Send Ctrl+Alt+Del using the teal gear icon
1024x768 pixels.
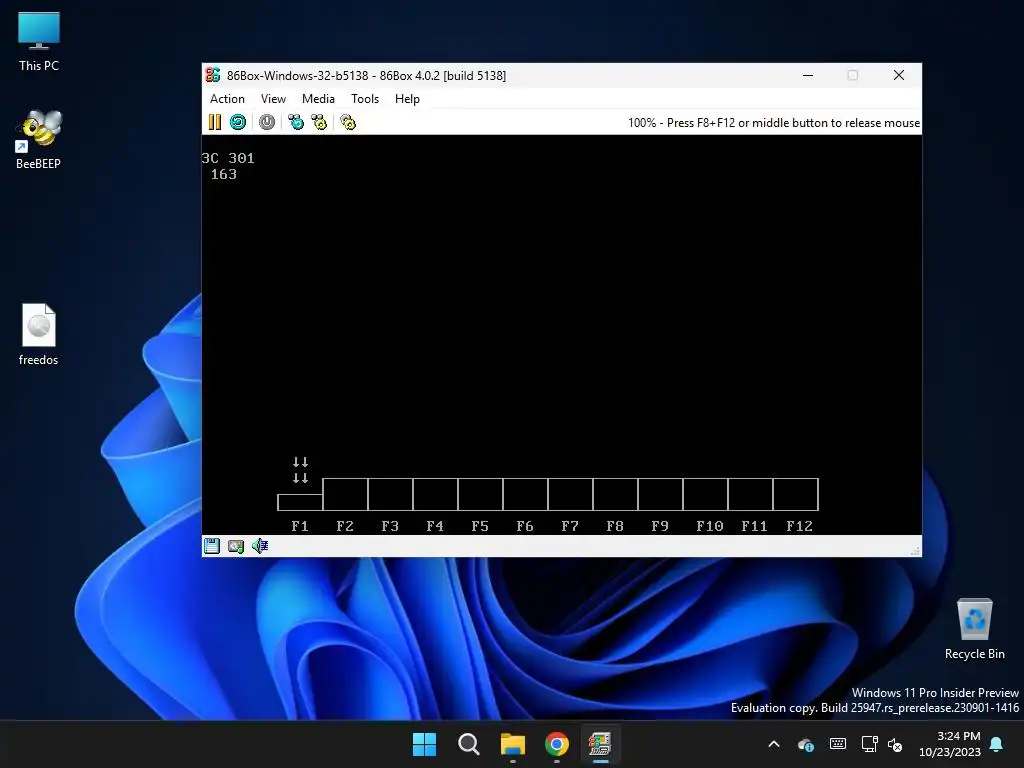(x=296, y=122)
